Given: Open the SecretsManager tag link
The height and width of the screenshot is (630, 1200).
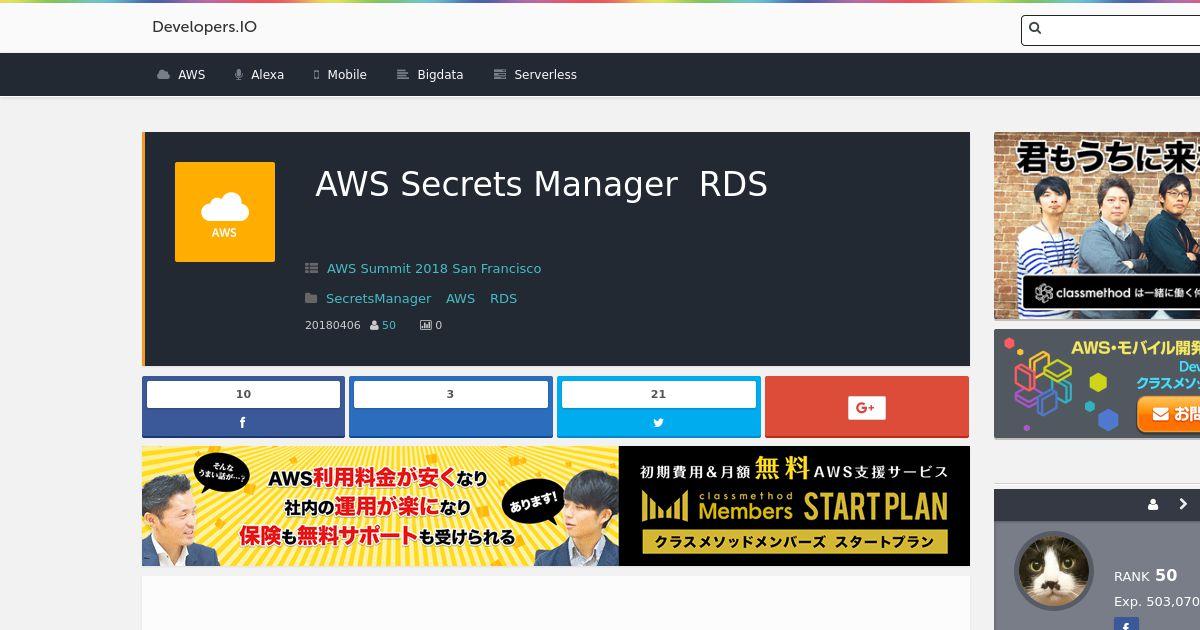Looking at the screenshot, I should (x=378, y=298).
